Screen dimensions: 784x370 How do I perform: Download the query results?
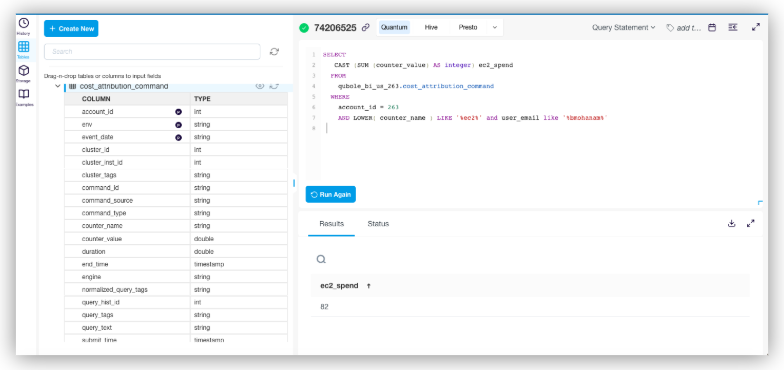click(x=732, y=224)
